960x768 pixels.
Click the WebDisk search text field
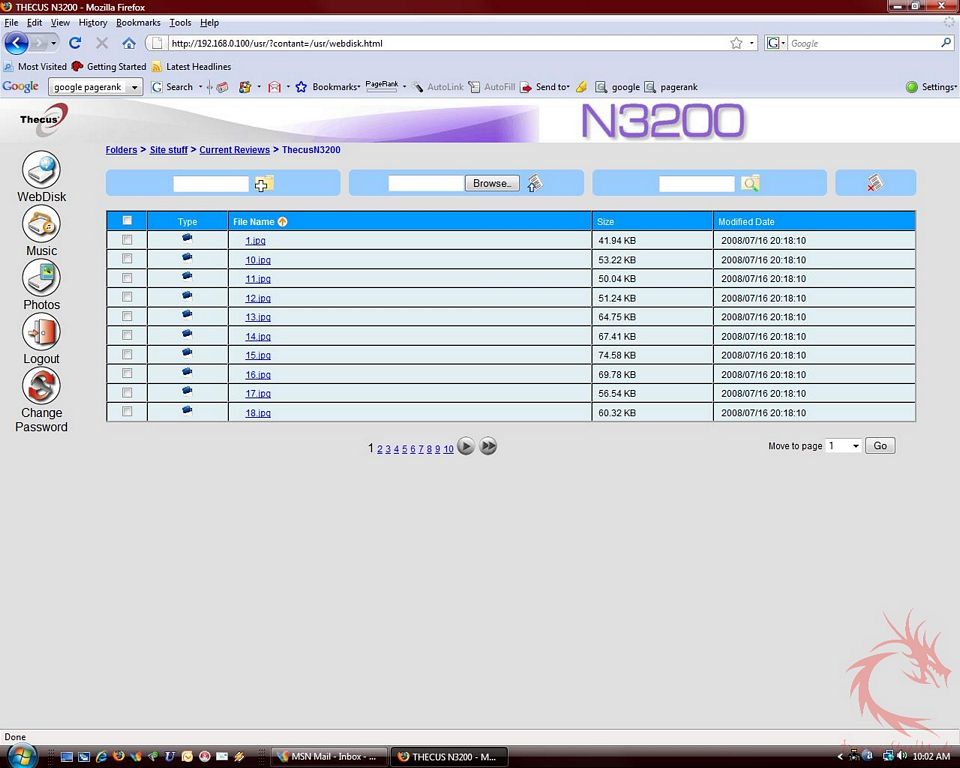[x=697, y=184]
